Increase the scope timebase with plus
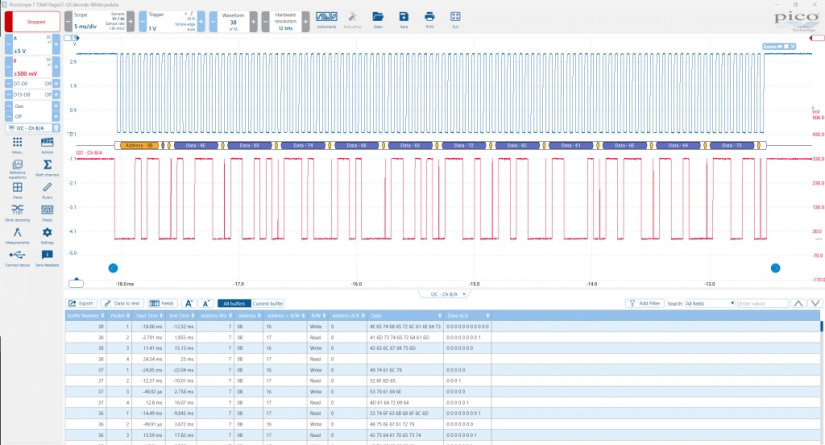Image resolution: width=825 pixels, height=445 pixels. pyautogui.click(x=130, y=22)
